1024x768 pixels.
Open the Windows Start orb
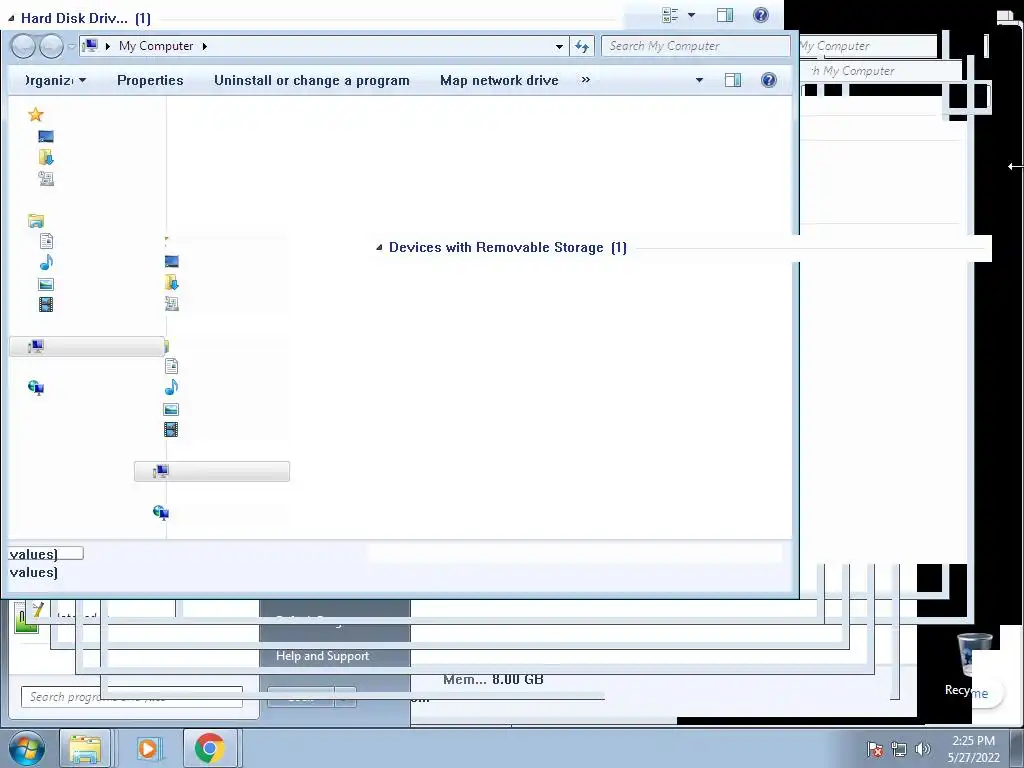(27, 748)
